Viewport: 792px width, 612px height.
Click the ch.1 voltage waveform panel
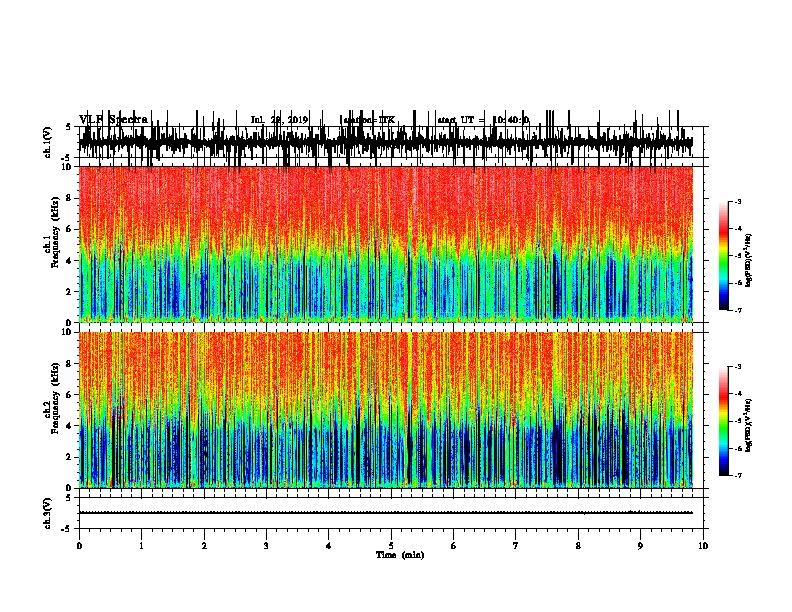click(391, 142)
